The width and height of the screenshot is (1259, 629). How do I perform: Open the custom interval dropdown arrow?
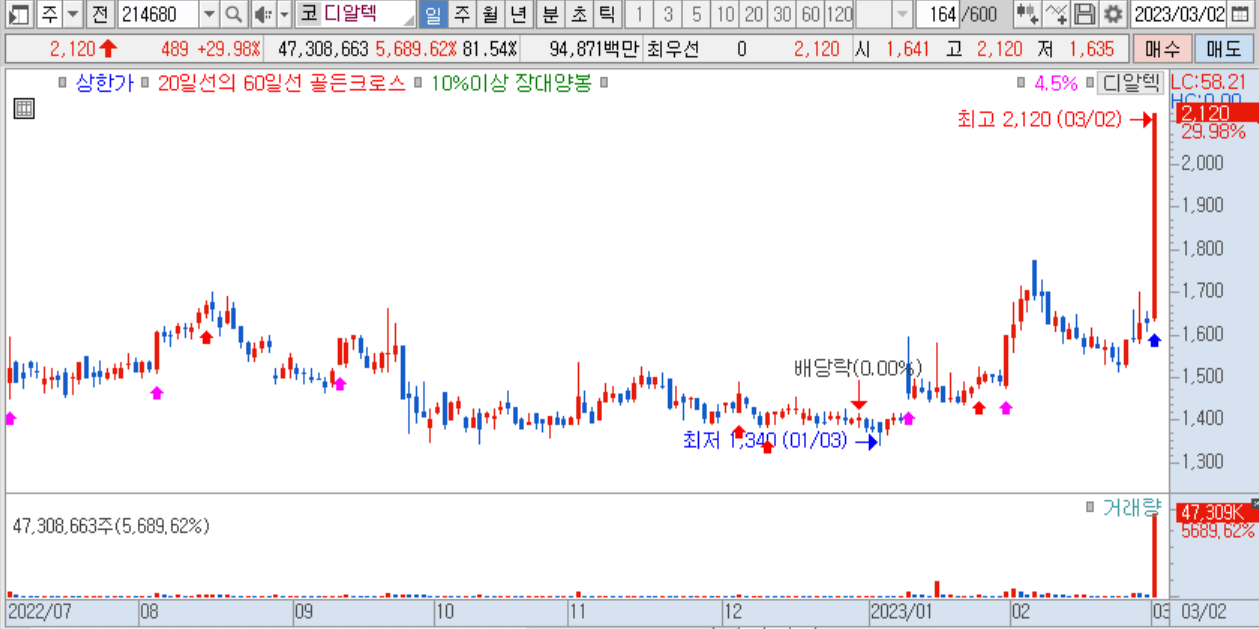[901, 14]
